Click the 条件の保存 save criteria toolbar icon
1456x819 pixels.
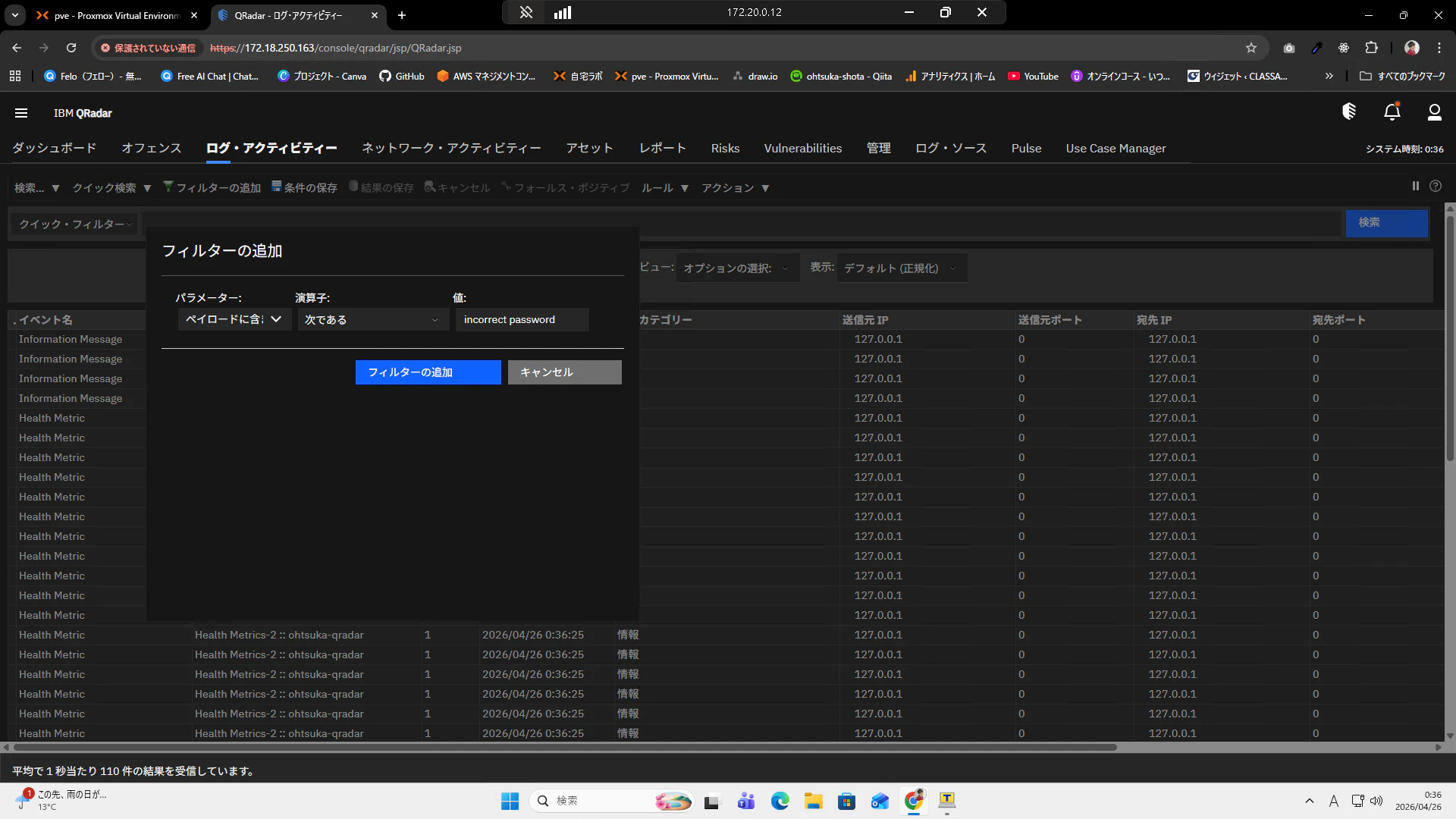277,187
